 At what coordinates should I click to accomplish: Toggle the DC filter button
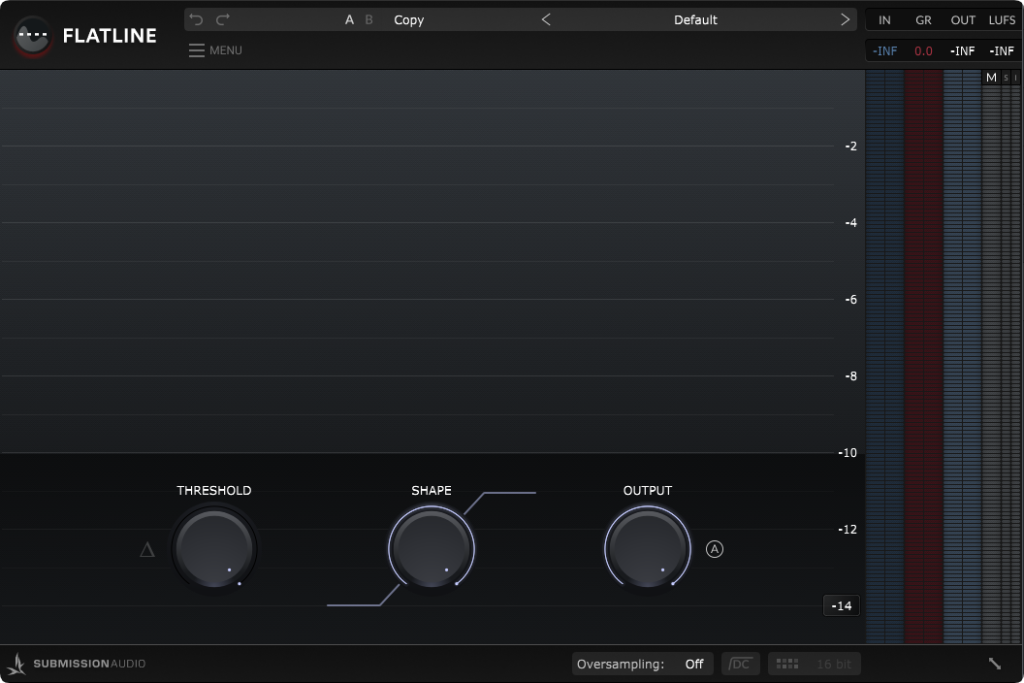click(740, 664)
